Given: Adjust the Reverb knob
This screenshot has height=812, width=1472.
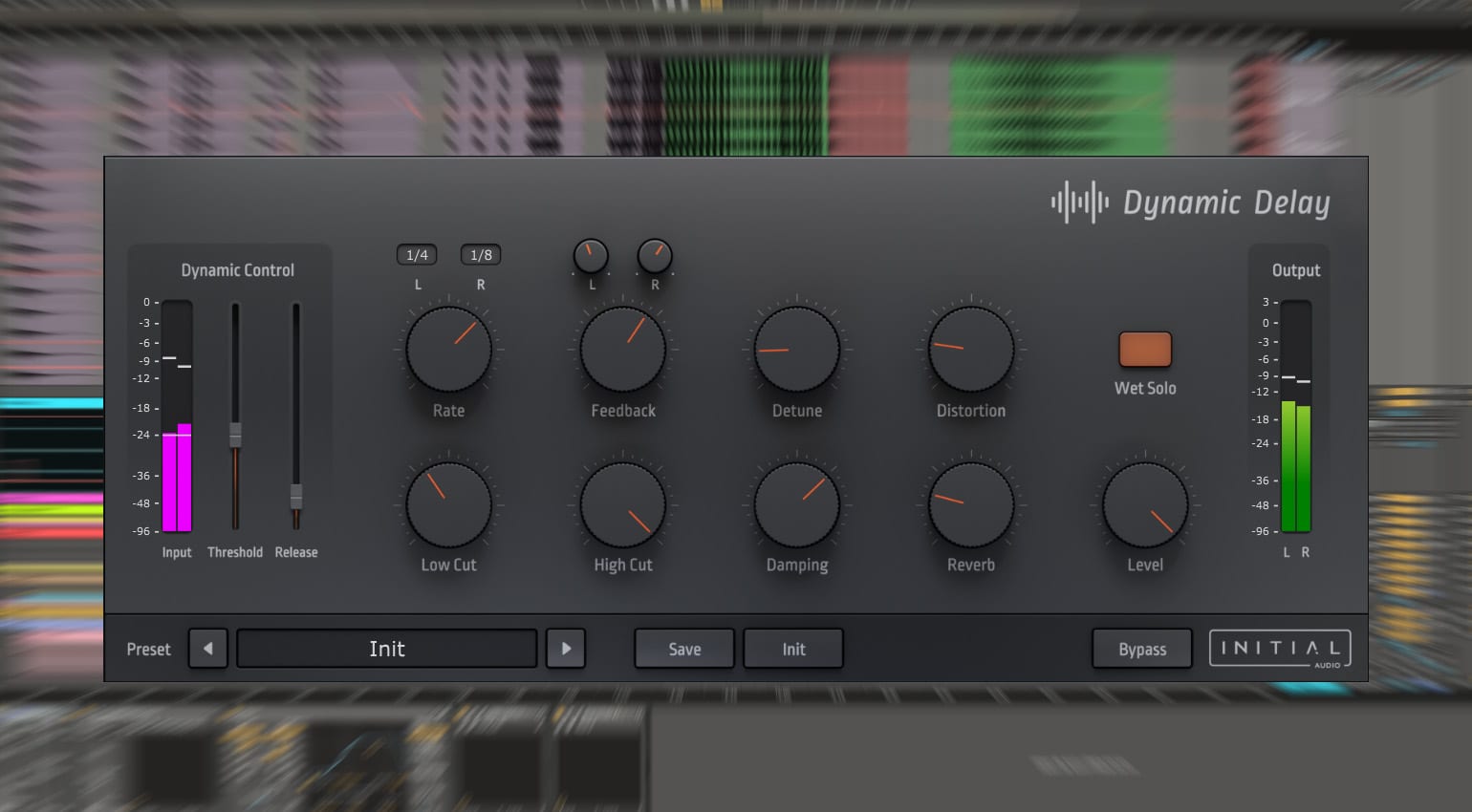Looking at the screenshot, I should point(970,503).
